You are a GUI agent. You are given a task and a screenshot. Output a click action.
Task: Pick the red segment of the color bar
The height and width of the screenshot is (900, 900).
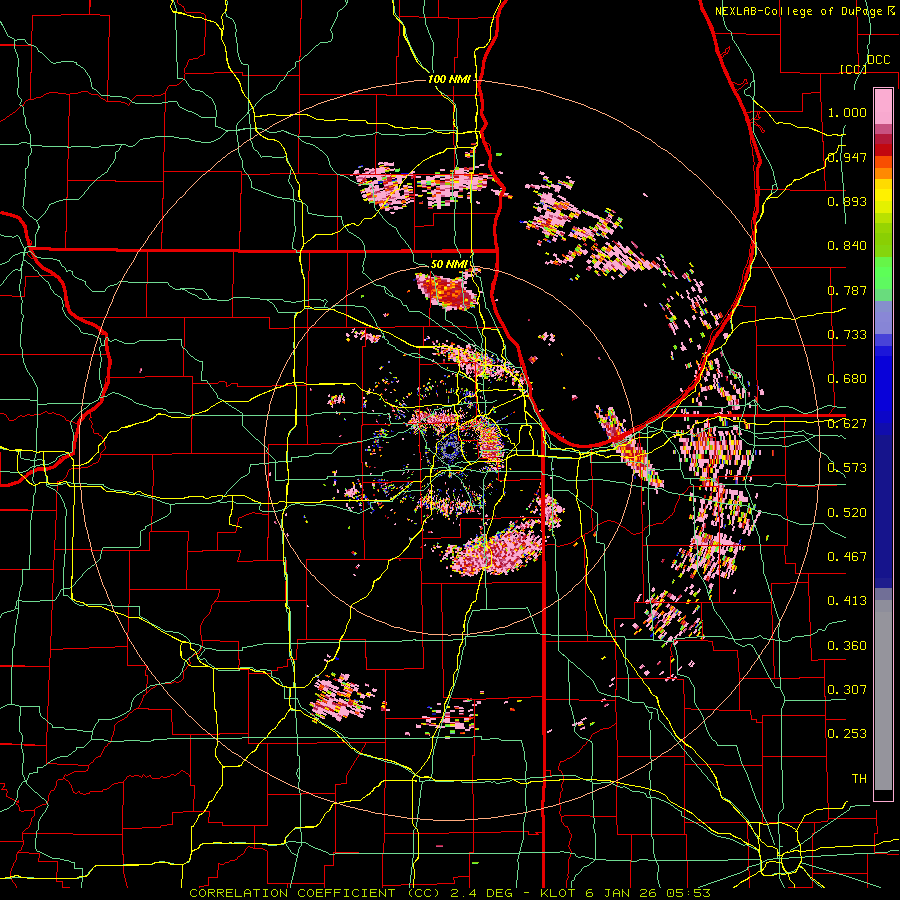pos(883,150)
